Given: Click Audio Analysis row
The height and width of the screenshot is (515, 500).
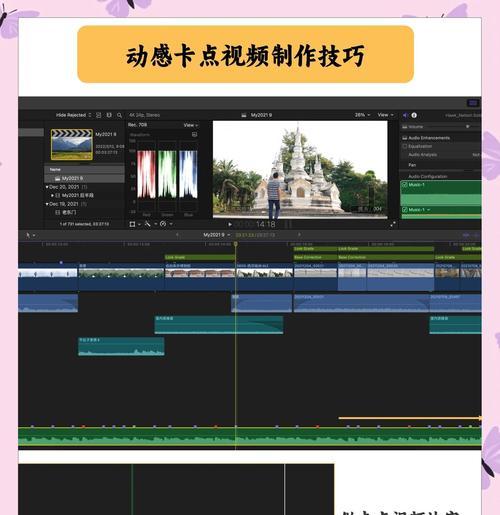Looking at the screenshot, I should coord(441,155).
